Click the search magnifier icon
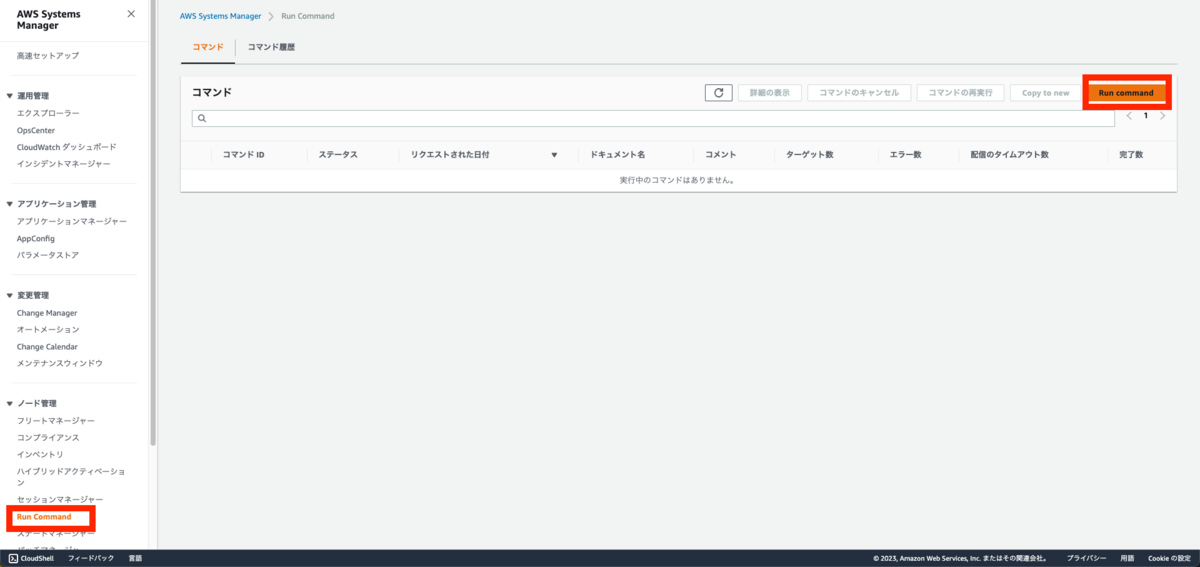Image resolution: width=1200 pixels, height=567 pixels. pos(201,118)
